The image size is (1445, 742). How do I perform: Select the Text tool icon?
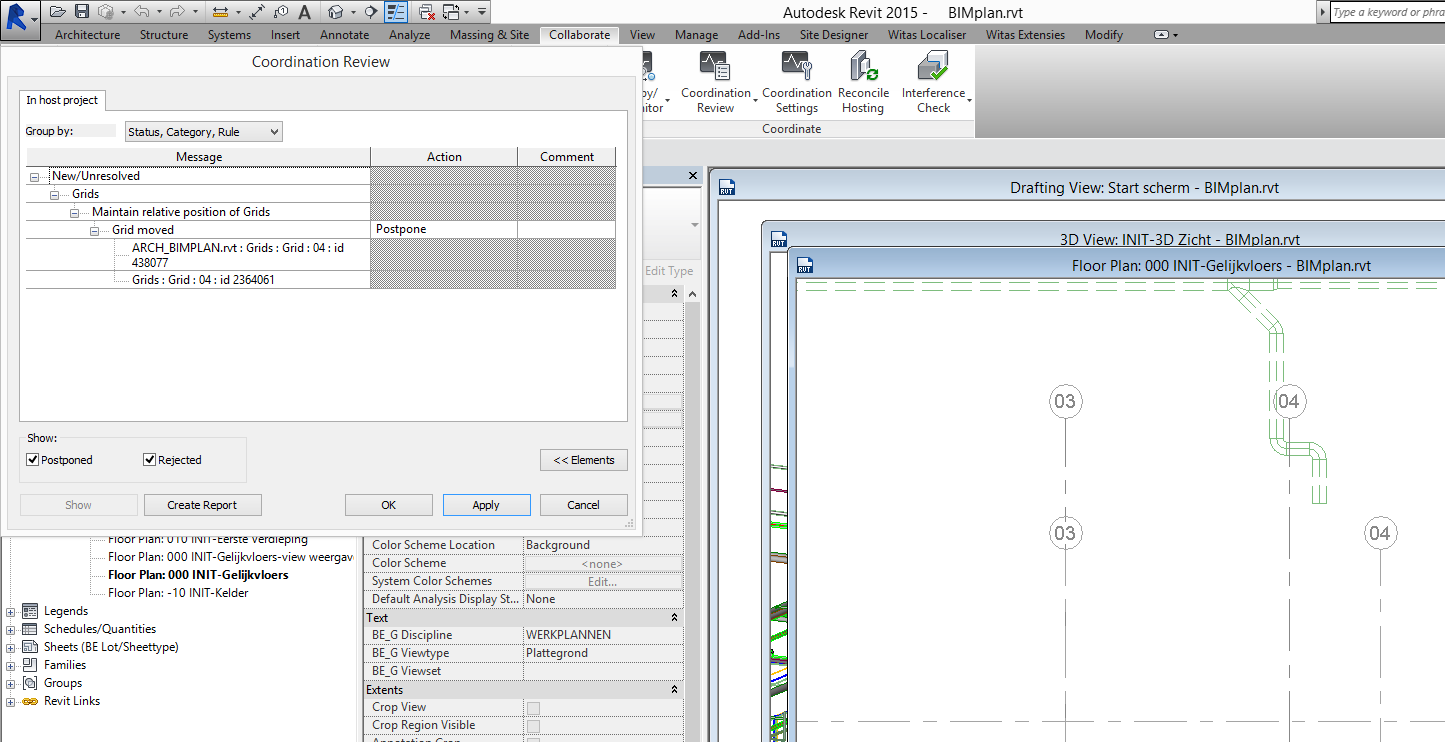305,12
